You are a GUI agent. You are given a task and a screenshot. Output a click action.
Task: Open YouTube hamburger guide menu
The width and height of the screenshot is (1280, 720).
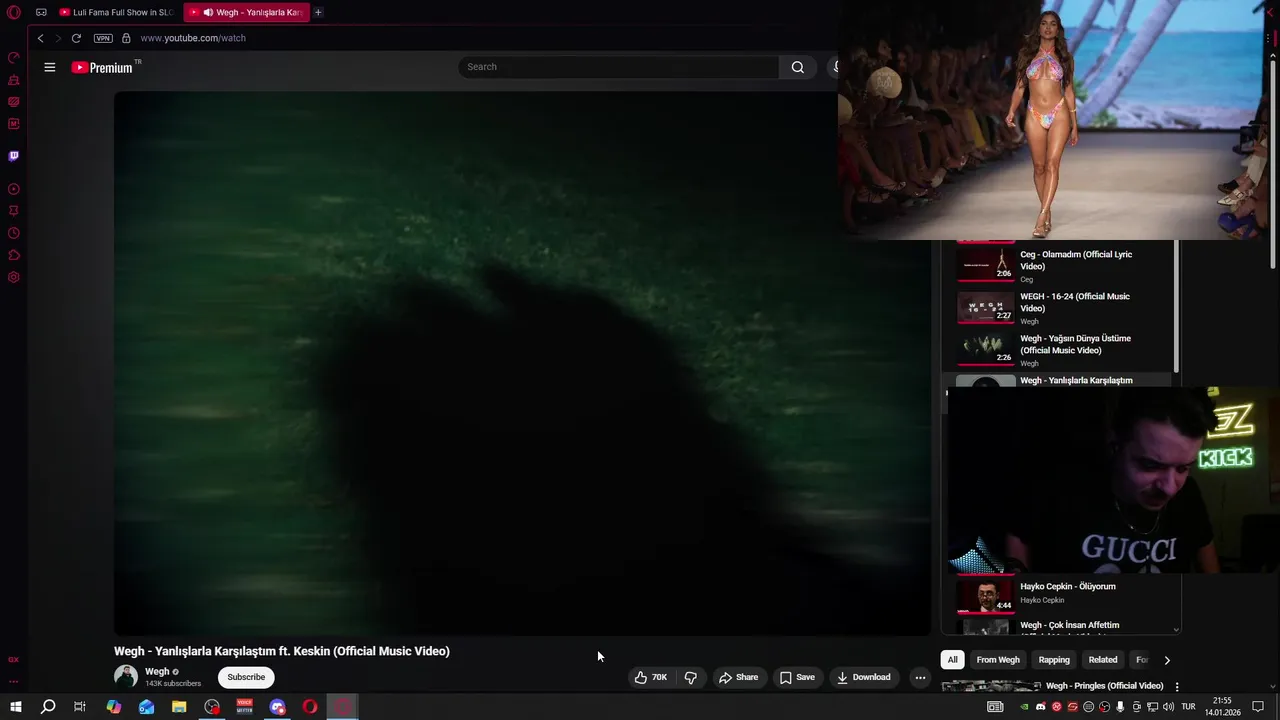coord(50,67)
